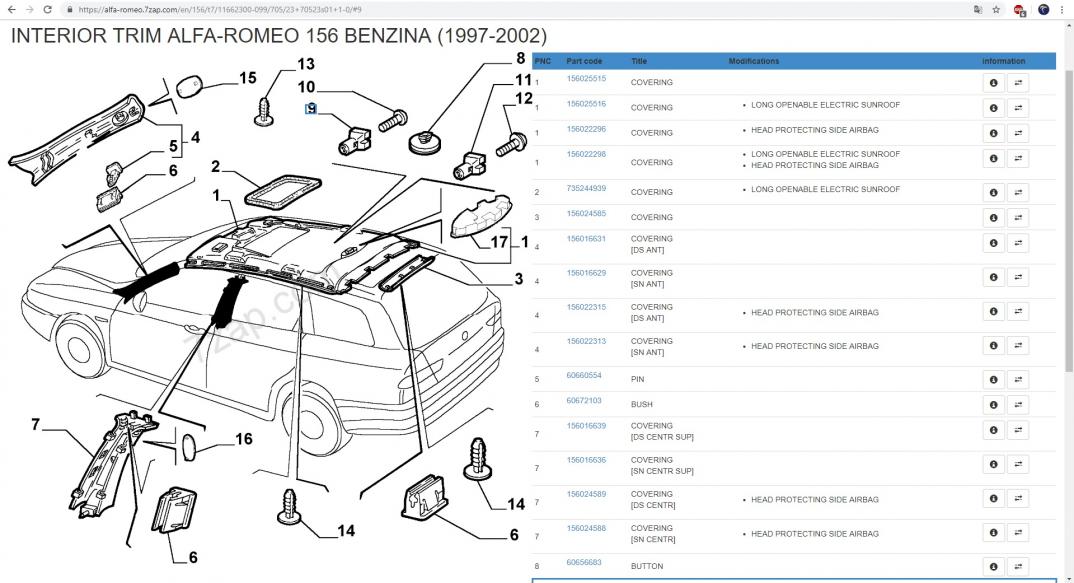
Task: Select callout number 8 in diagram
Action: pos(521,59)
